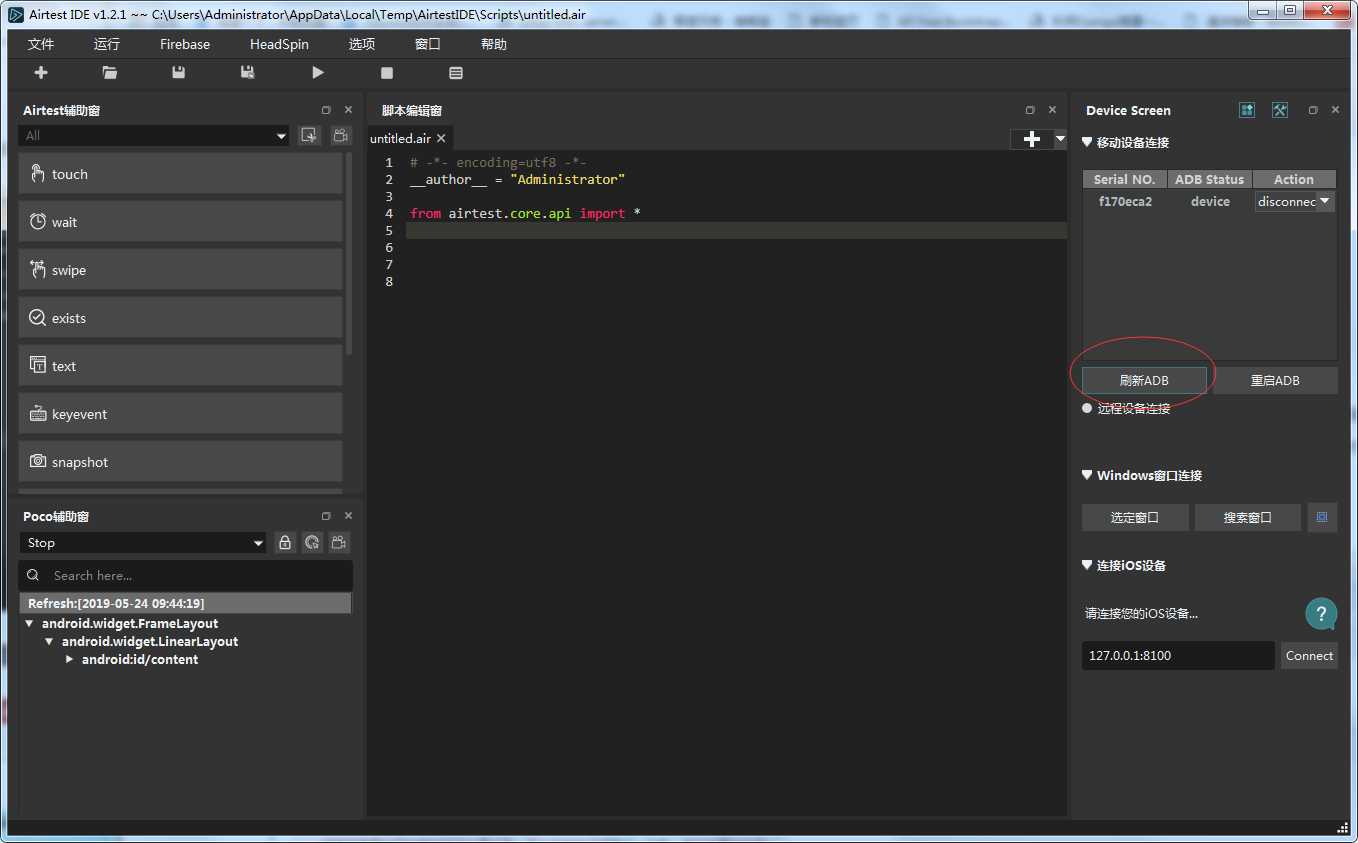Select the swipe command
The image size is (1358, 843).
point(180,270)
